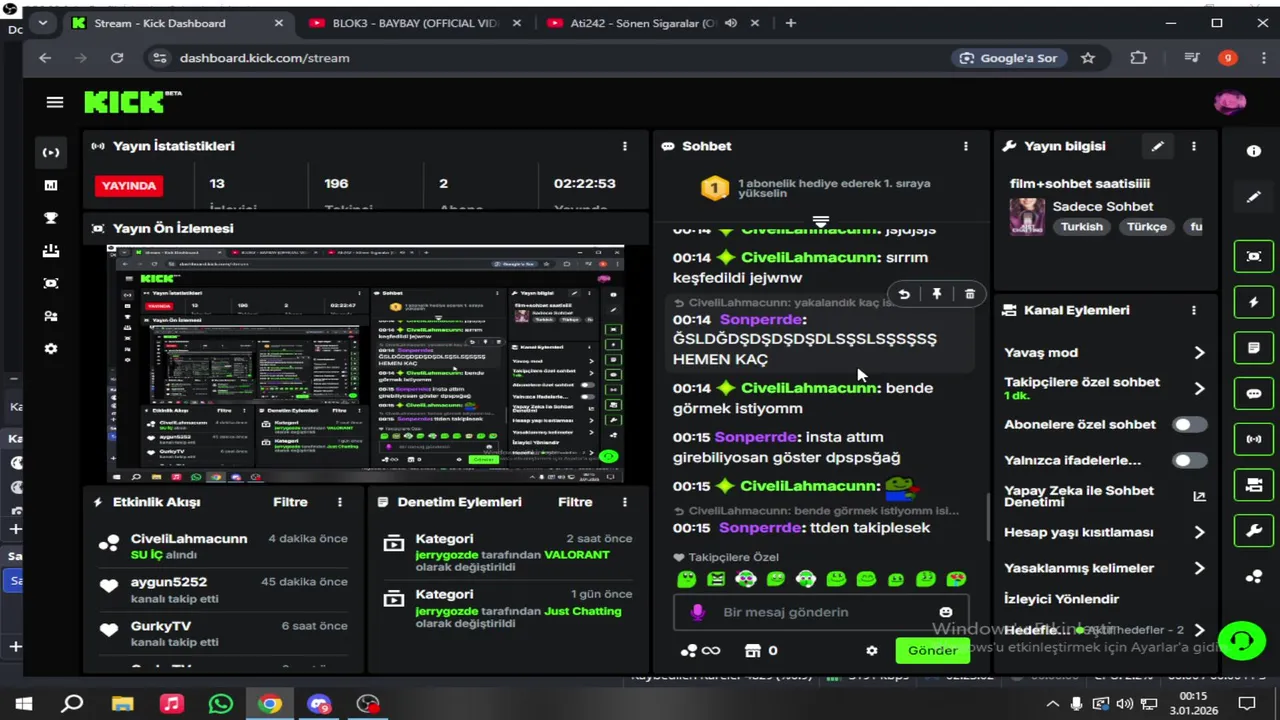Open the hamburger menu beside KICK logo
1280x720 pixels.
click(x=55, y=102)
